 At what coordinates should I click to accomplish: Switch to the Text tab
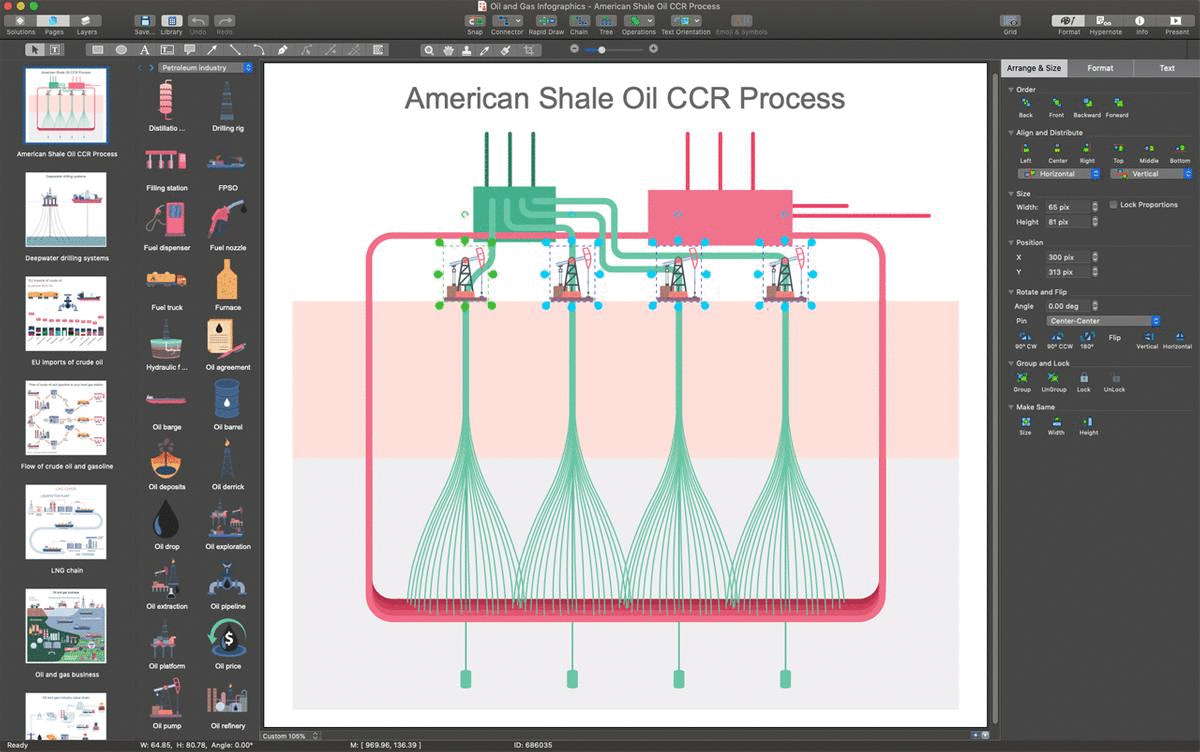click(x=1167, y=68)
